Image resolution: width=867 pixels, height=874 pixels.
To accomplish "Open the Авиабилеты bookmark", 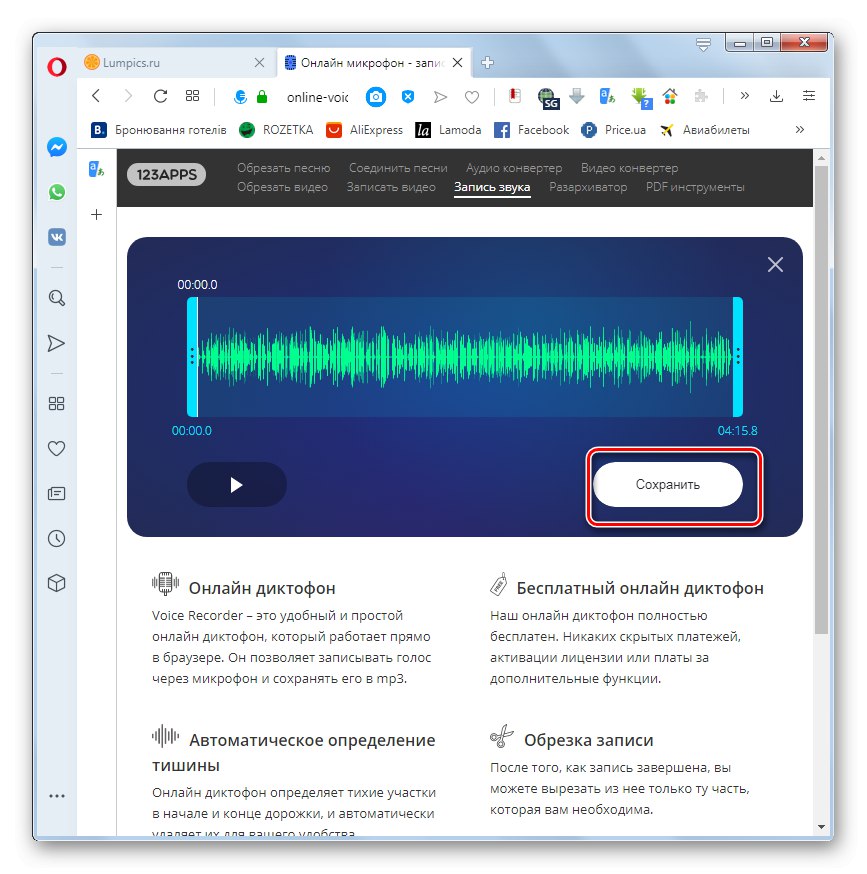I will pyautogui.click(x=705, y=130).
